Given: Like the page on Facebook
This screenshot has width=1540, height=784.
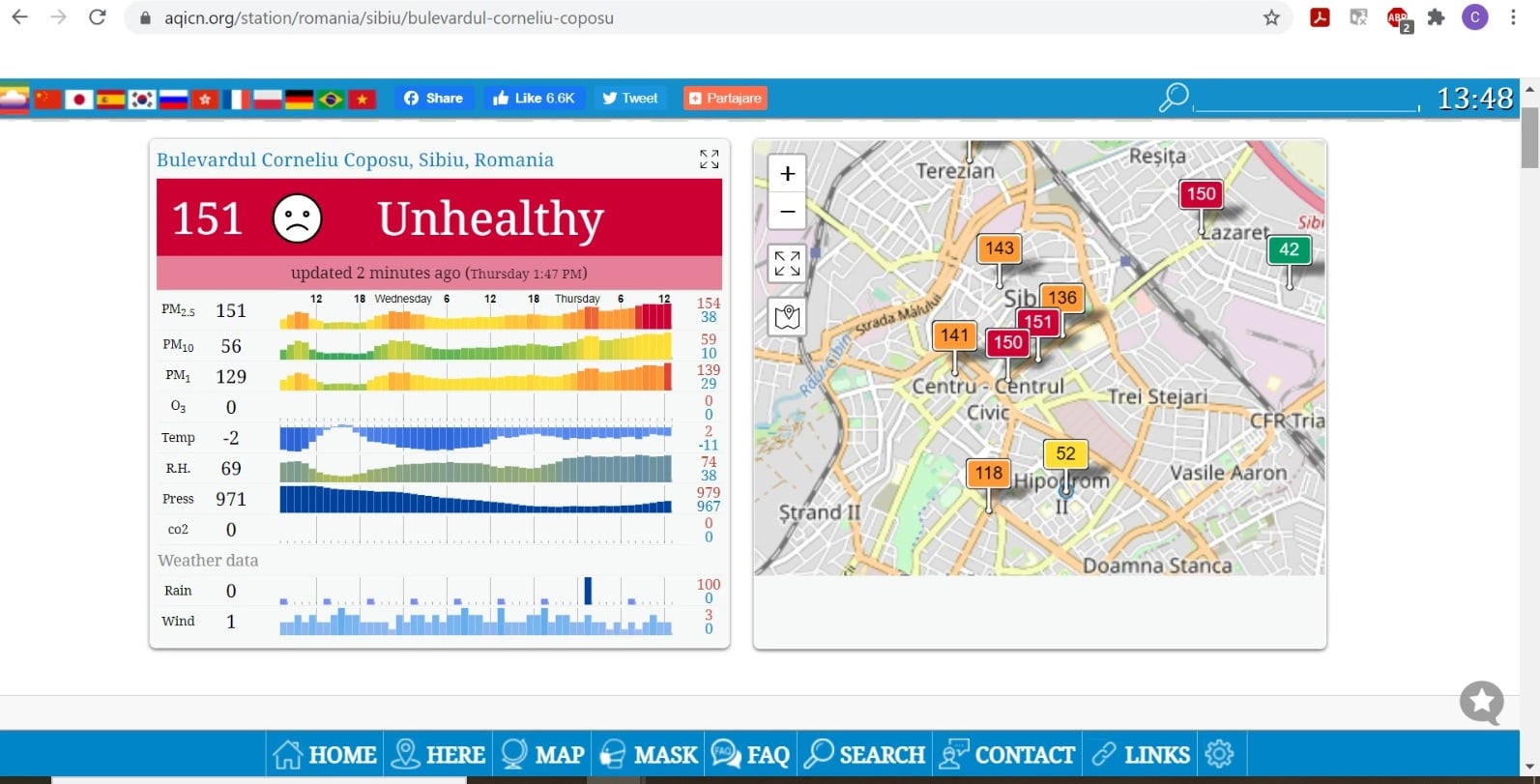Looking at the screenshot, I should tap(534, 98).
